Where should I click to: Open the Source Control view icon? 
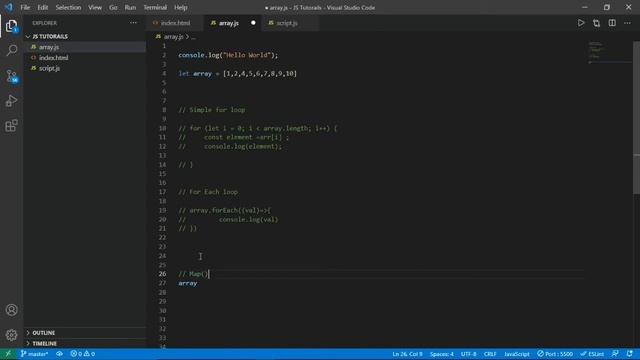(11, 76)
